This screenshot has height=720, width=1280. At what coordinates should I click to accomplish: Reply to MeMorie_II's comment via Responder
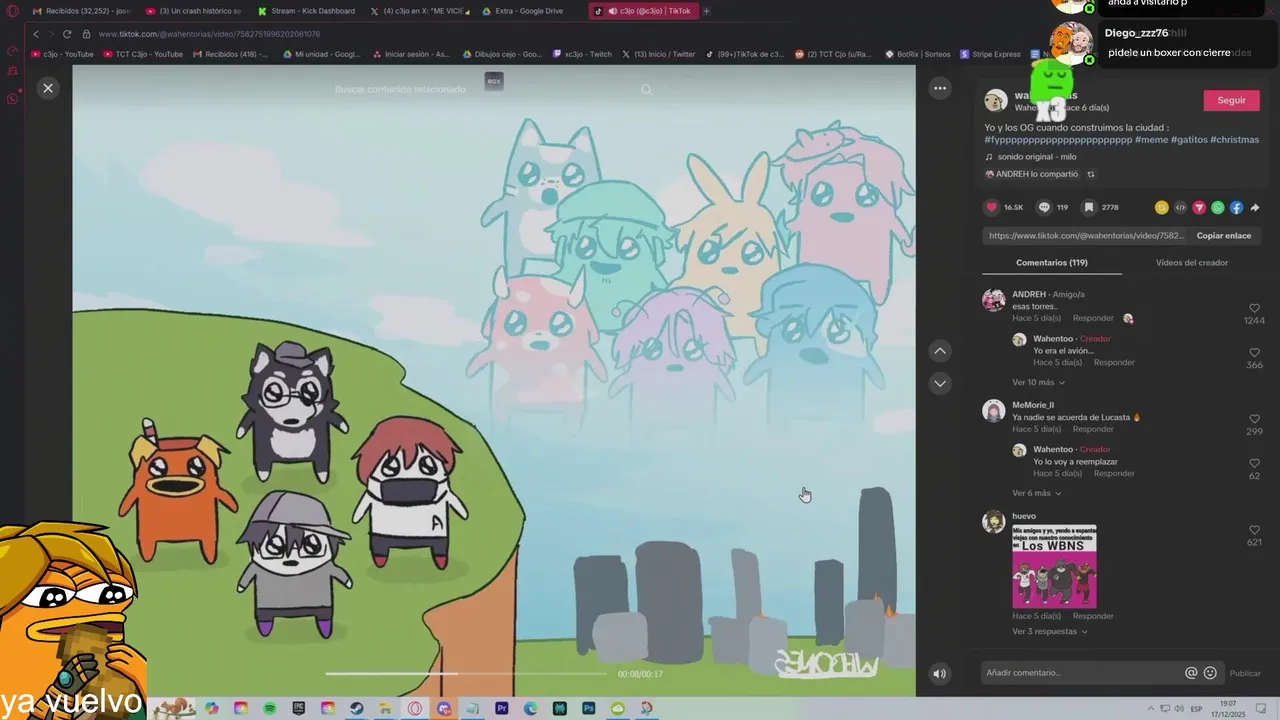[x=1093, y=429]
